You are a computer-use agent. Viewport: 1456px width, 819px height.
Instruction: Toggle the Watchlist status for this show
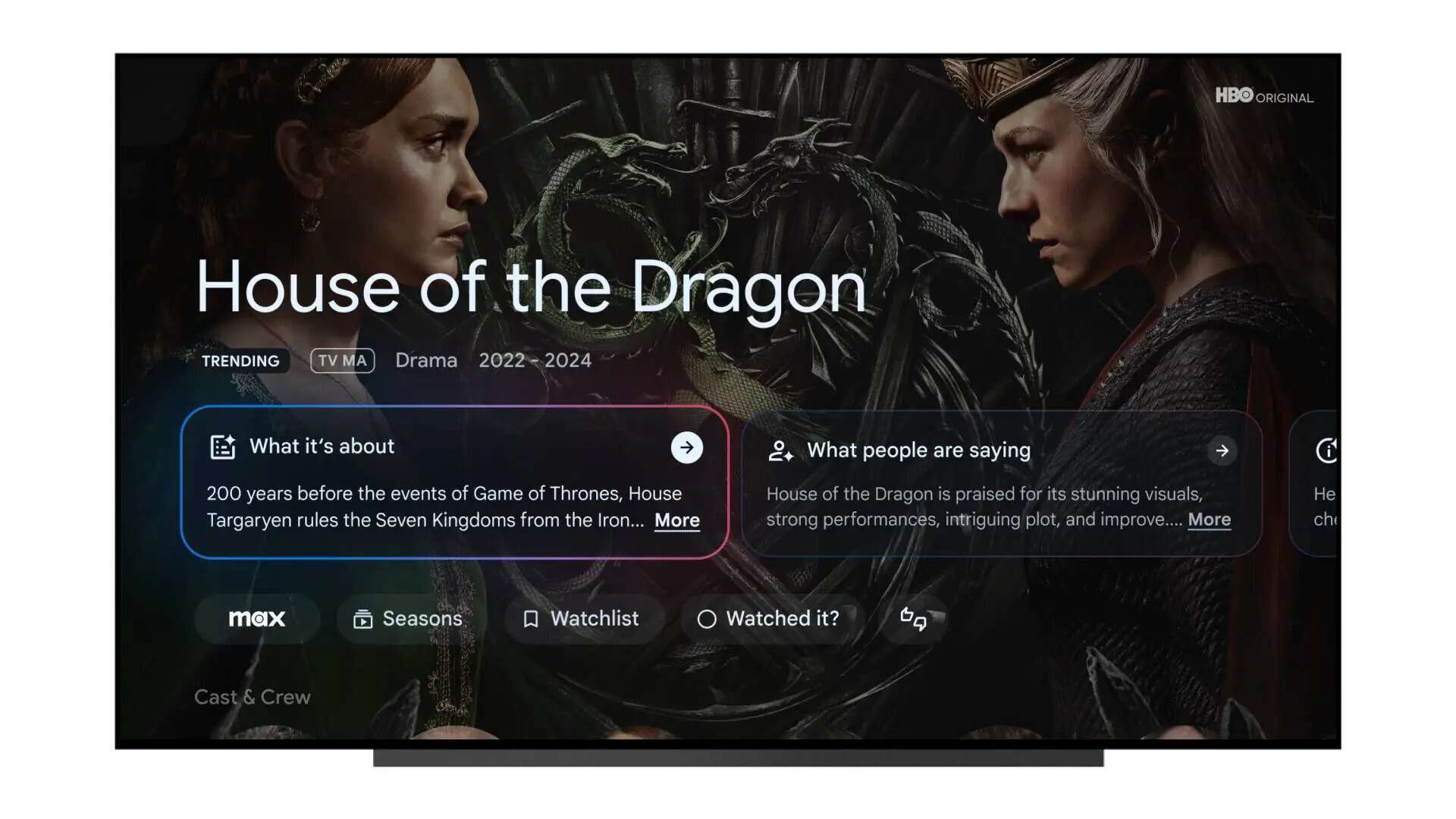580,618
